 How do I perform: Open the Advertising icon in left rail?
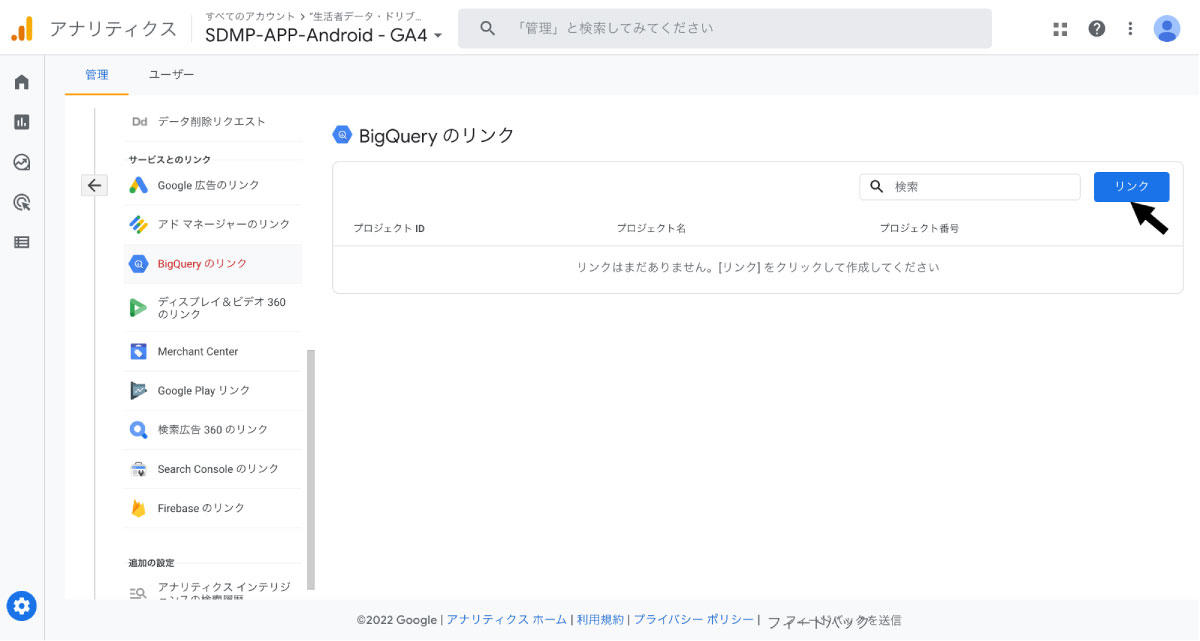[21, 202]
